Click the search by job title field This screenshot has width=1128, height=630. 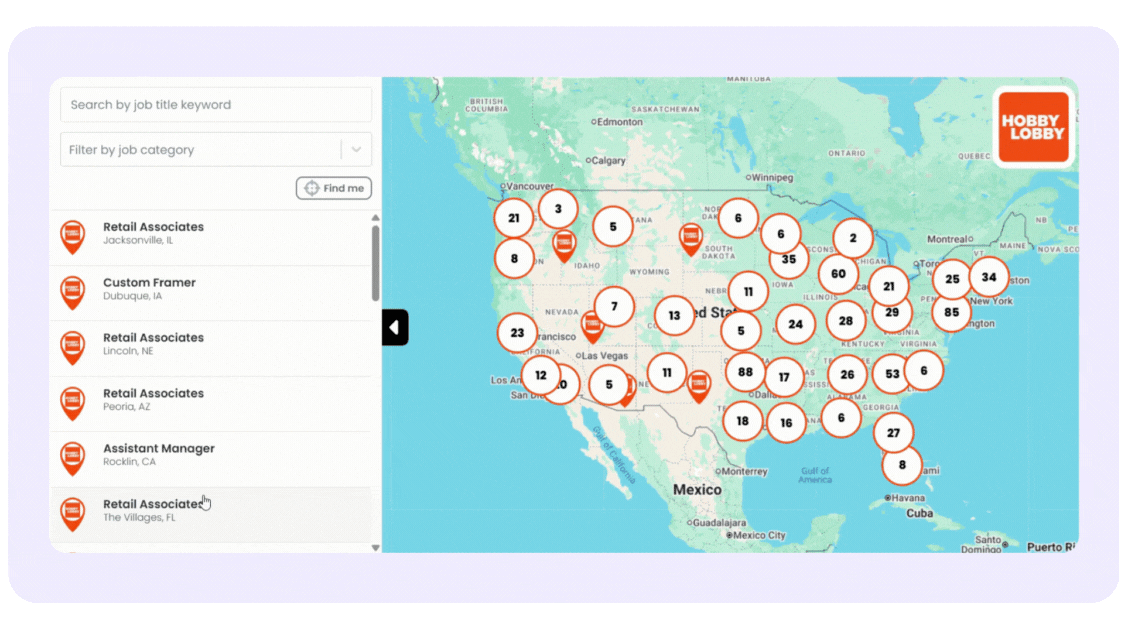215,104
